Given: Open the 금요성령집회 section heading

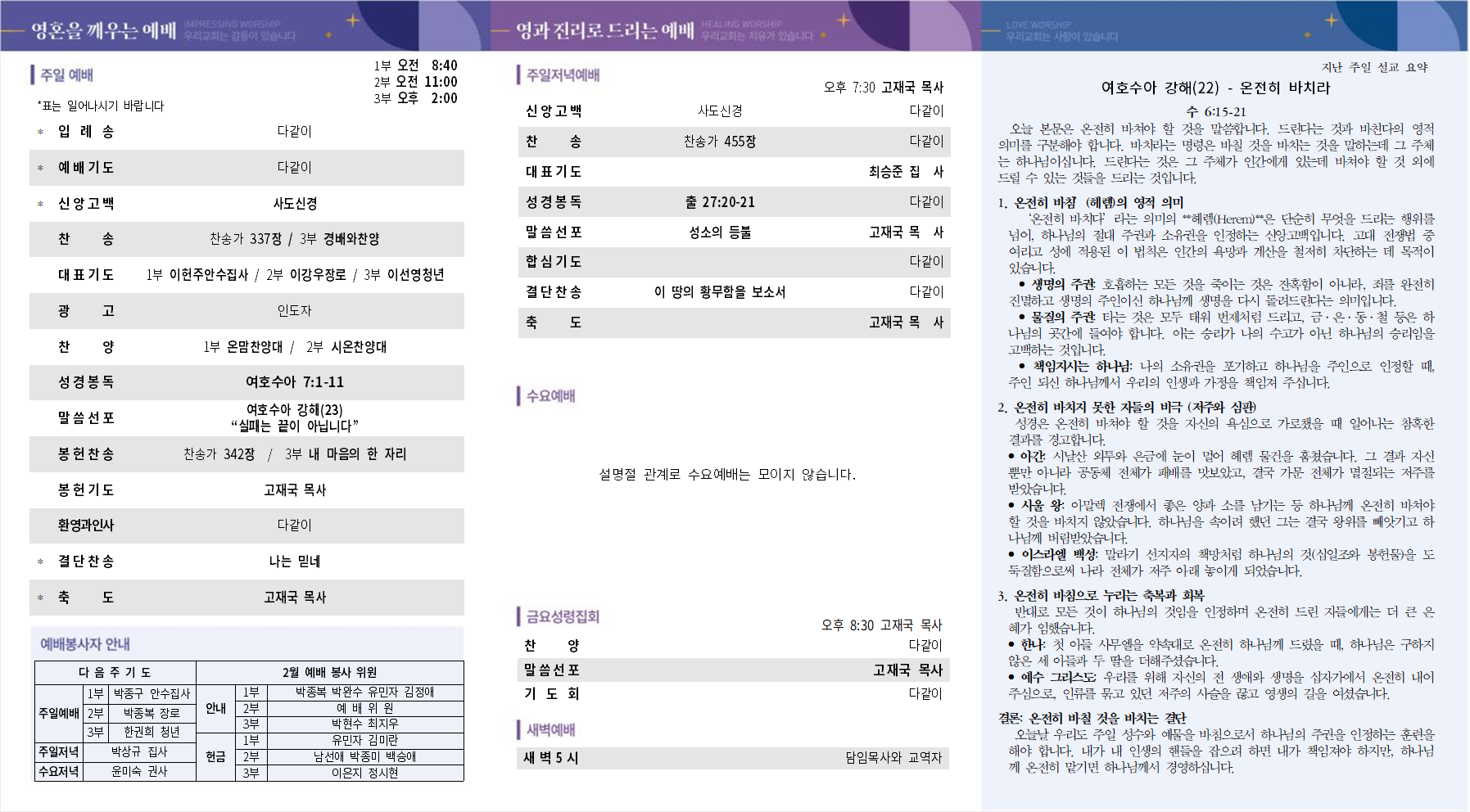Looking at the screenshot, I should 563,616.
